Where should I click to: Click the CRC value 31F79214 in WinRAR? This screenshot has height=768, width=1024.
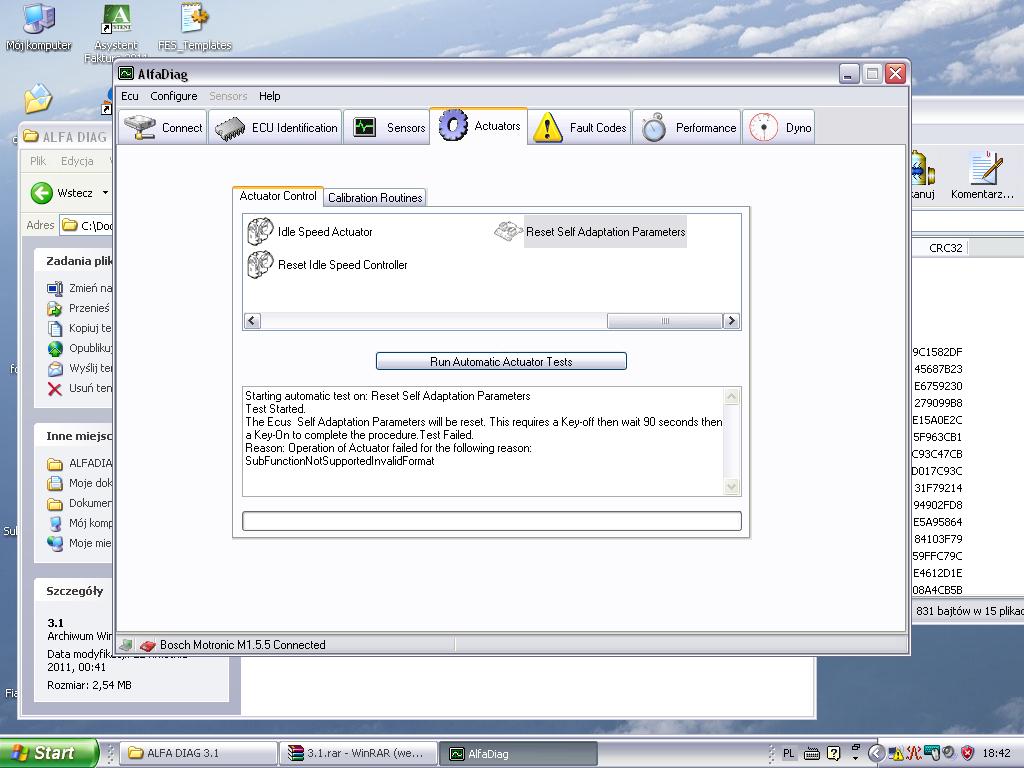pyautogui.click(x=938, y=488)
